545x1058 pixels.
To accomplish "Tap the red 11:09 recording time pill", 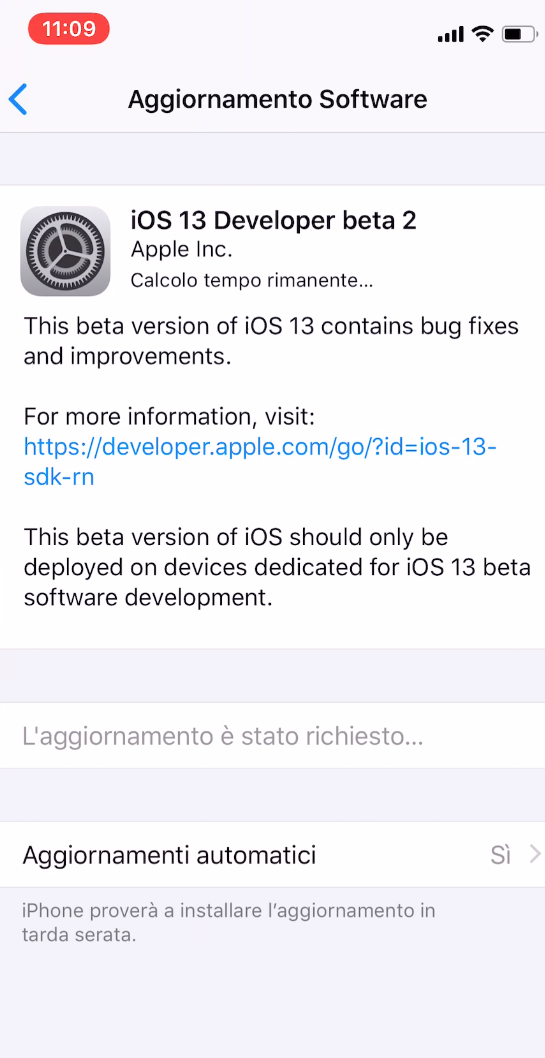I will [x=69, y=29].
